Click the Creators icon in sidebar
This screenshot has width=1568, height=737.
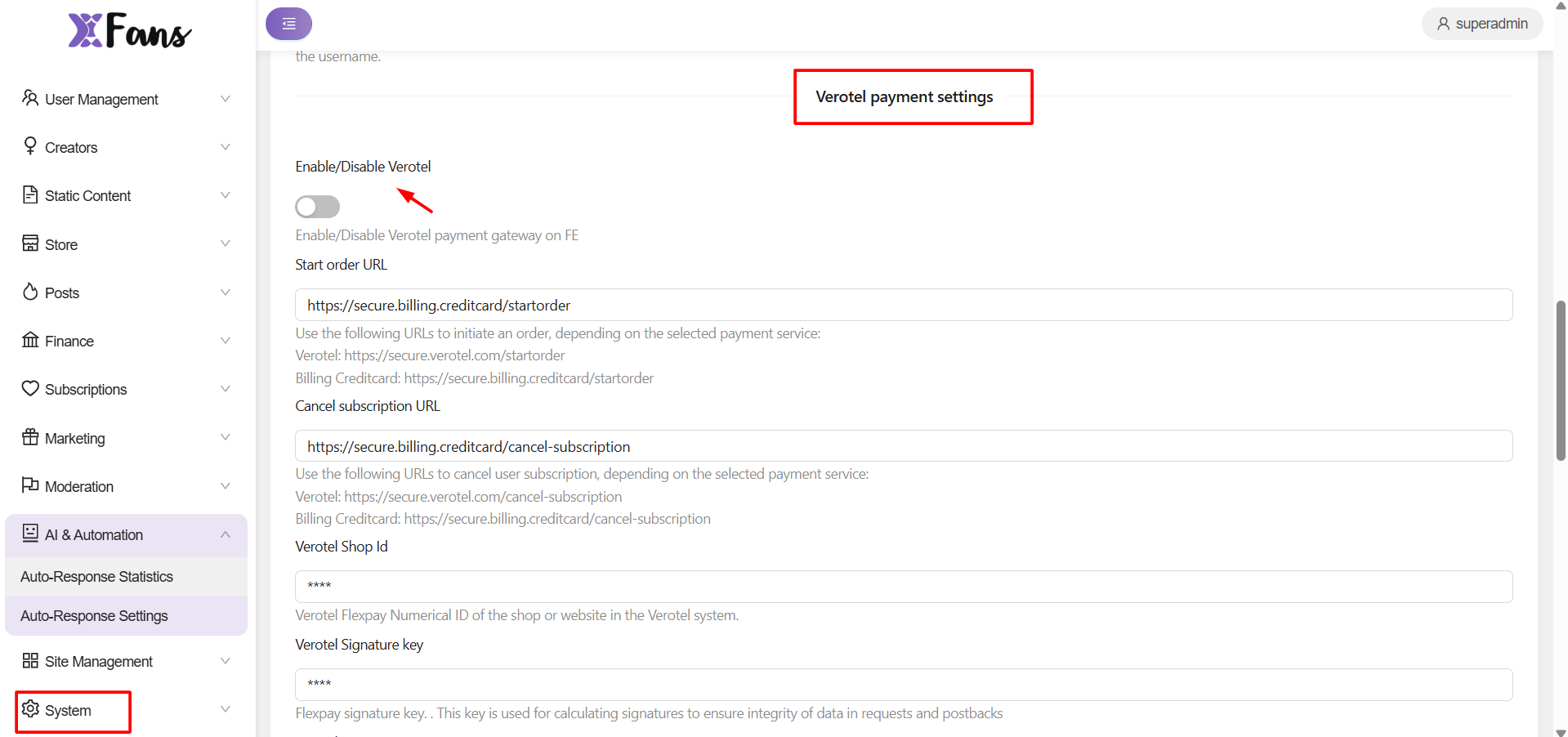(30, 146)
